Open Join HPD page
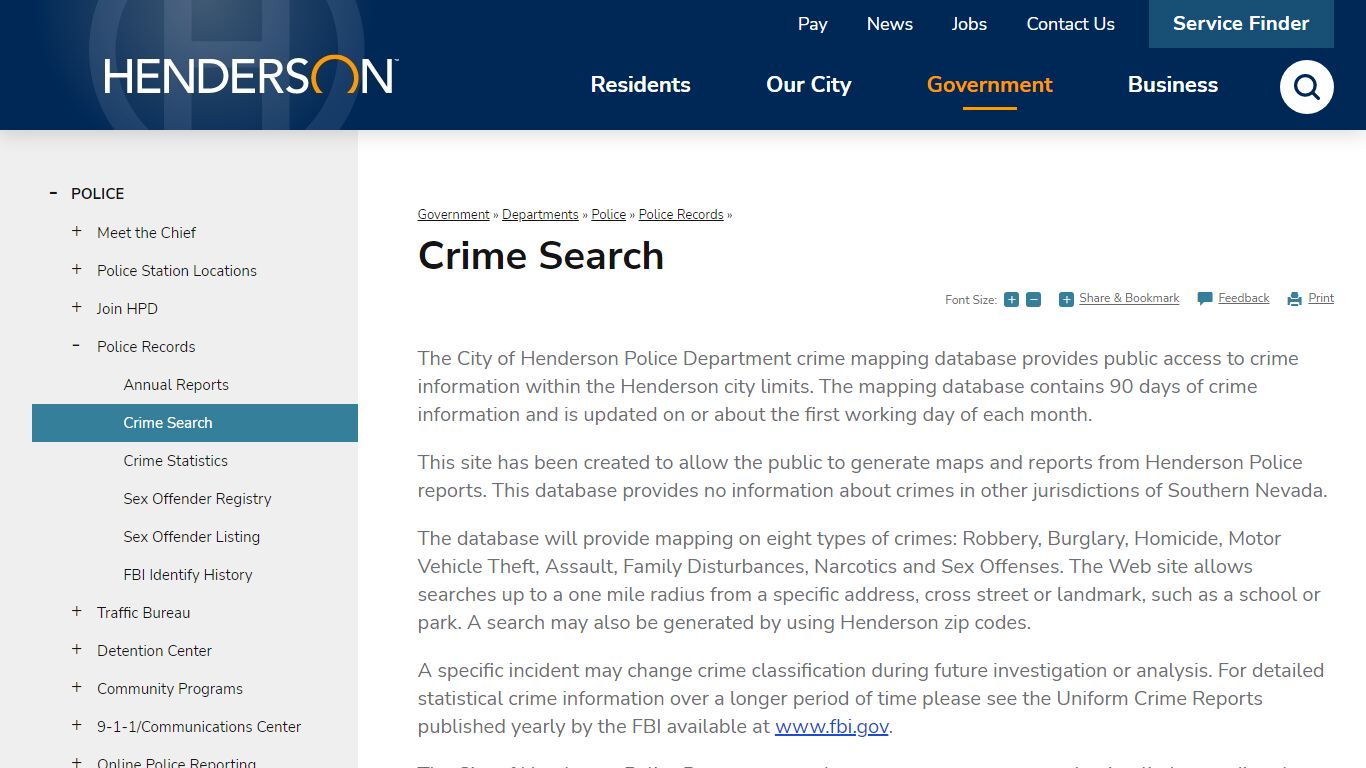1366x768 pixels. click(127, 309)
